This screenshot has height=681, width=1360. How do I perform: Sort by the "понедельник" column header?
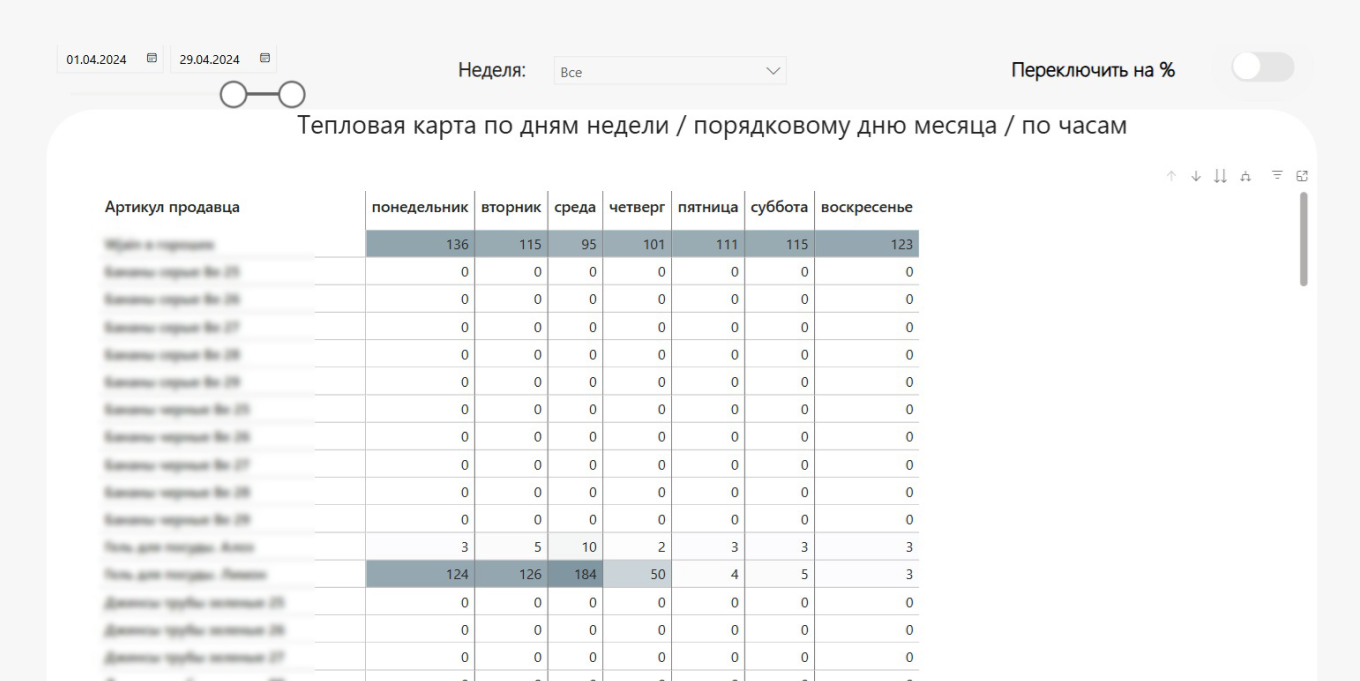coord(419,207)
